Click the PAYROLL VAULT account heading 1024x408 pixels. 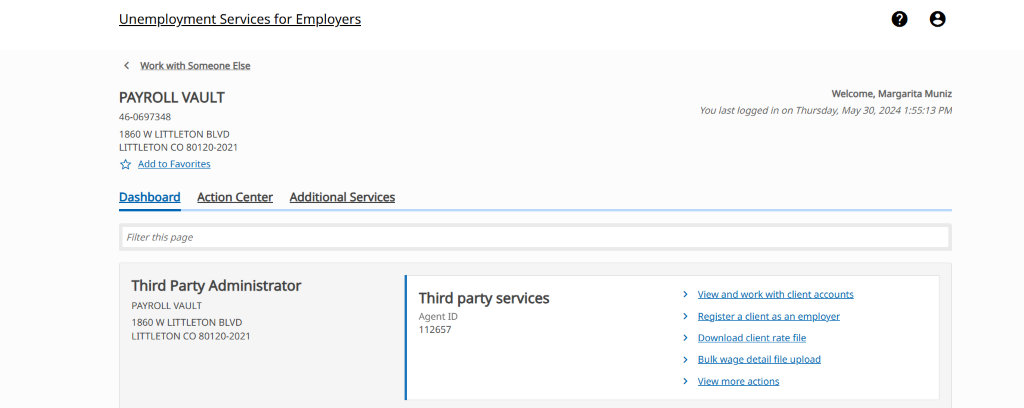172,98
